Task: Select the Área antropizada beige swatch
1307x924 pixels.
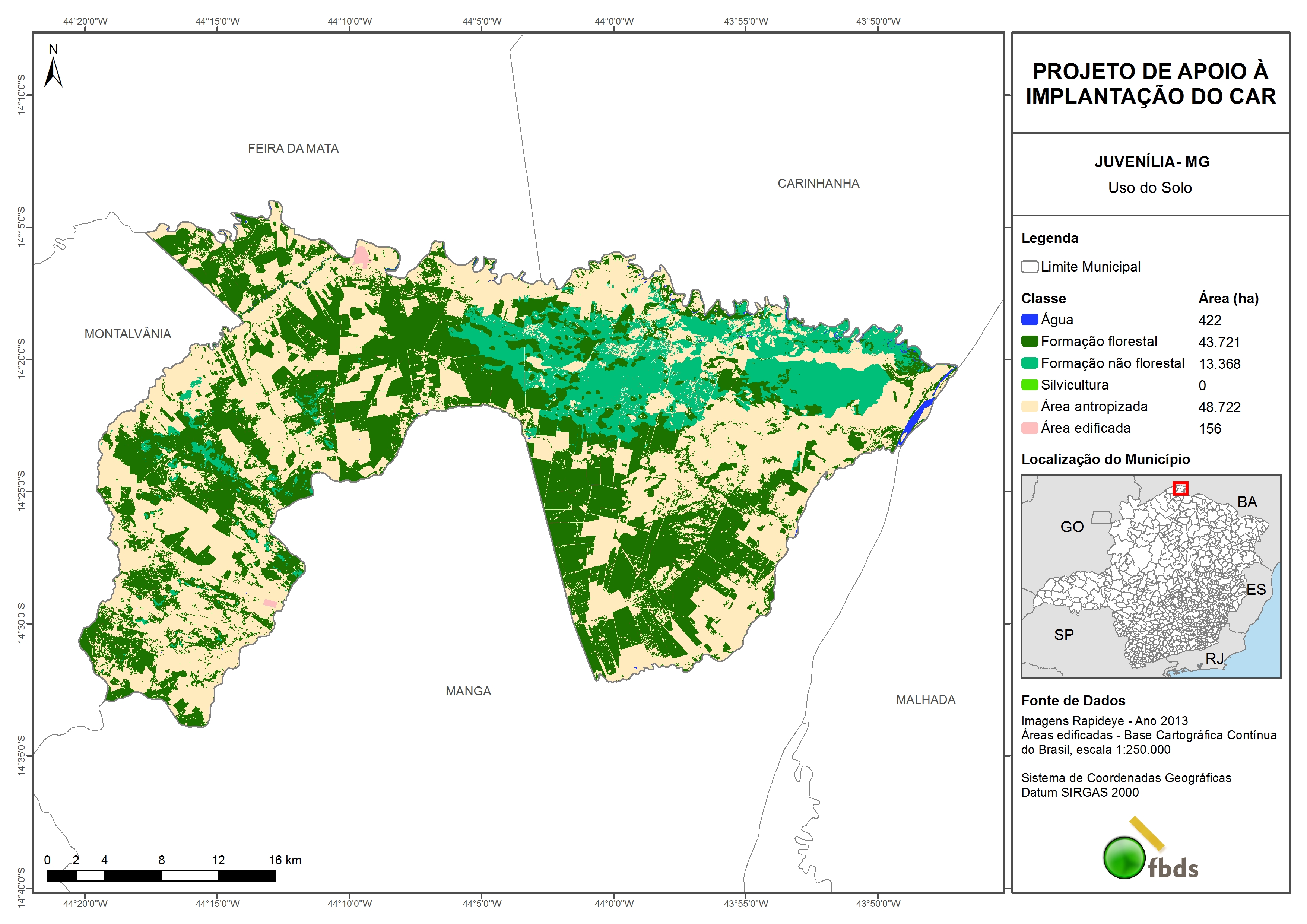Action: pos(1029,406)
